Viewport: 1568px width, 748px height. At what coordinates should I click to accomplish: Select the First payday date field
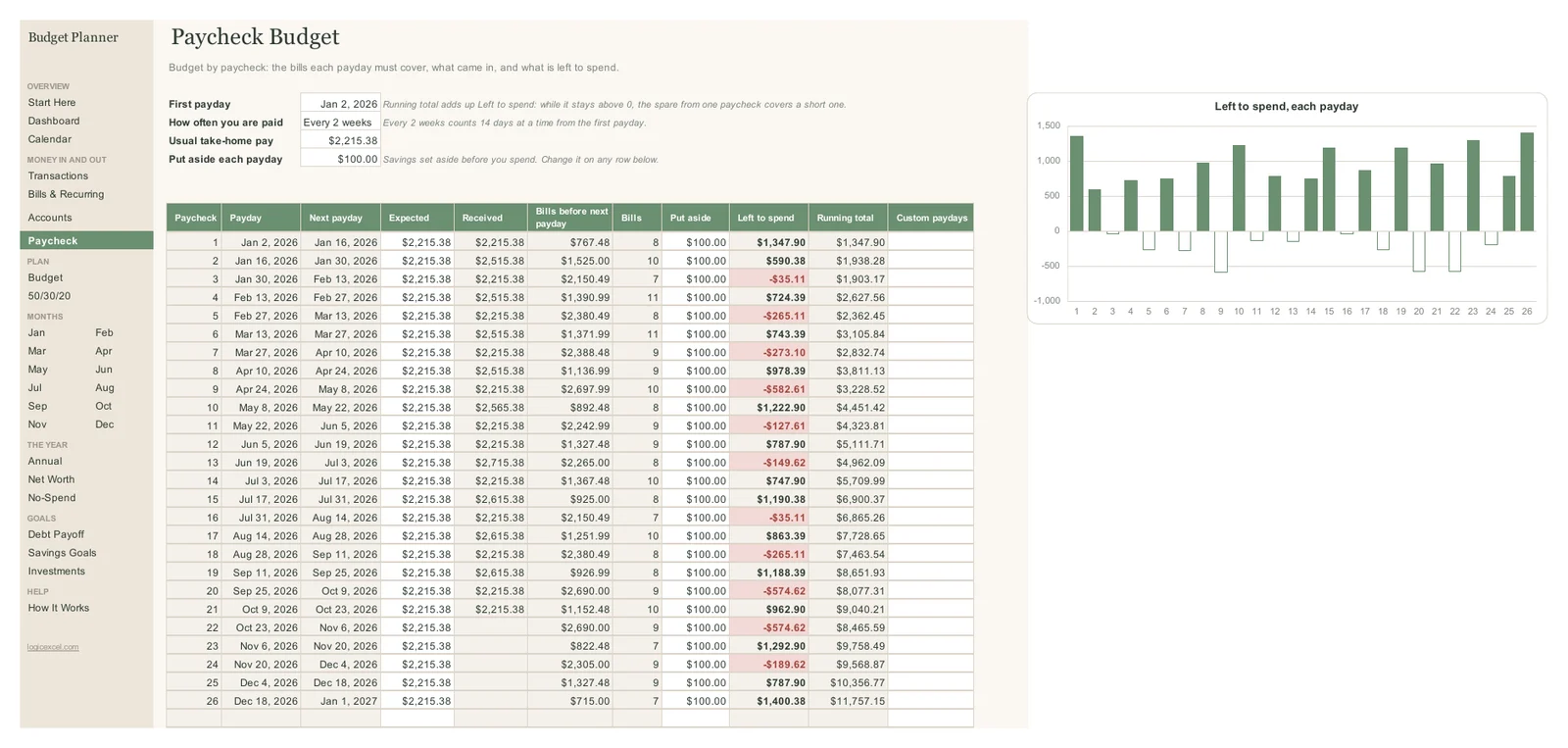point(340,104)
